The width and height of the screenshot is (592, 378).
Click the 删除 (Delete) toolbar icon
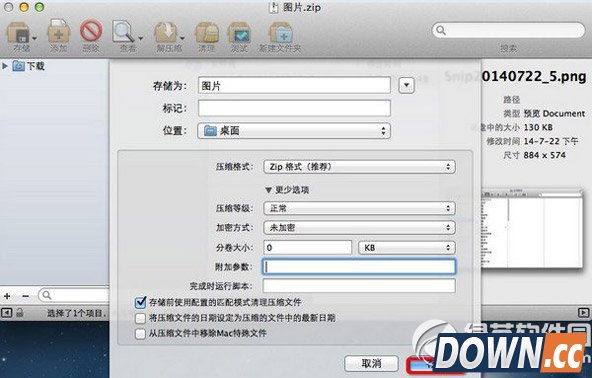point(91,31)
